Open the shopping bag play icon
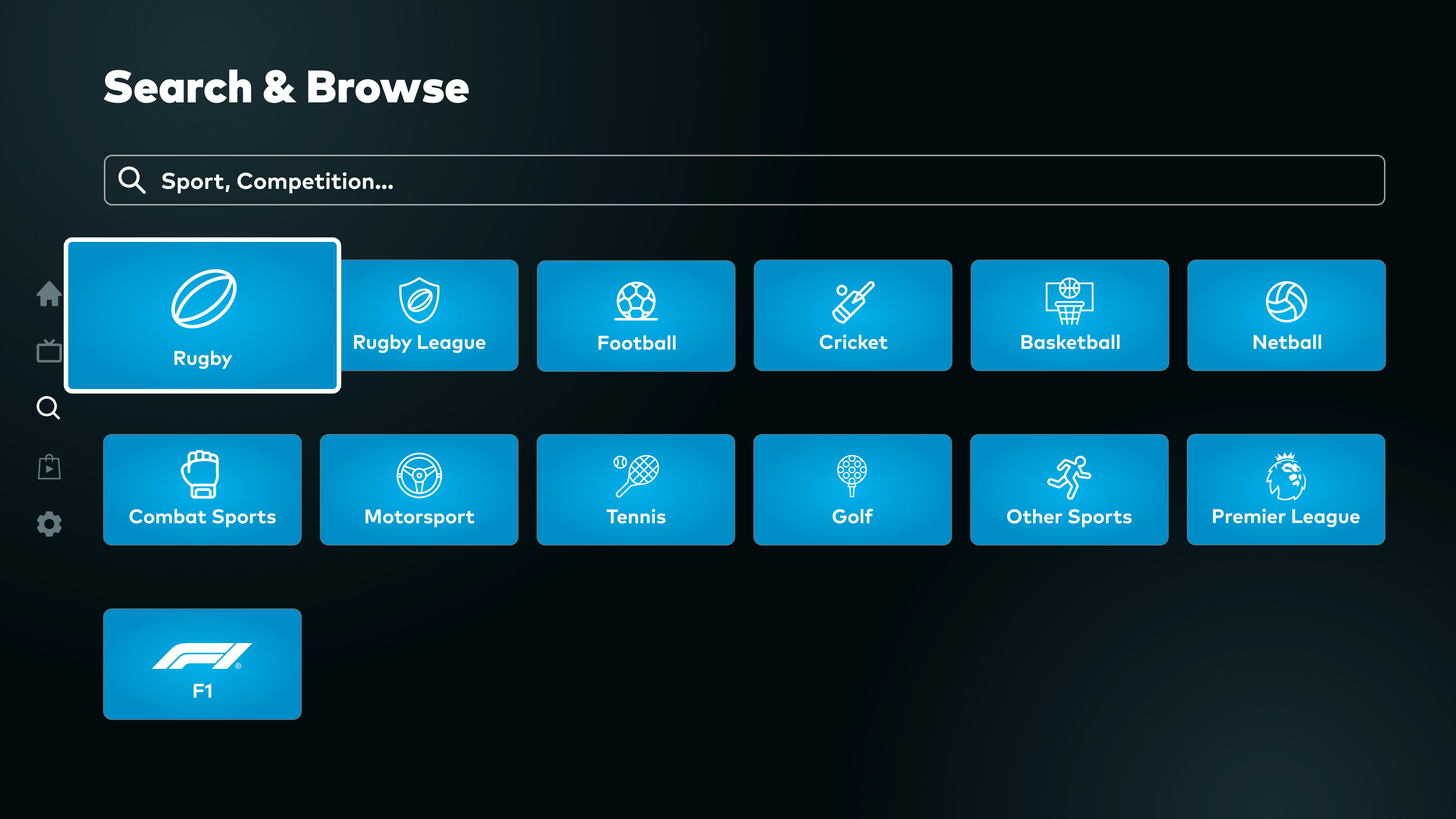Viewport: 1456px width, 819px height. tap(49, 467)
